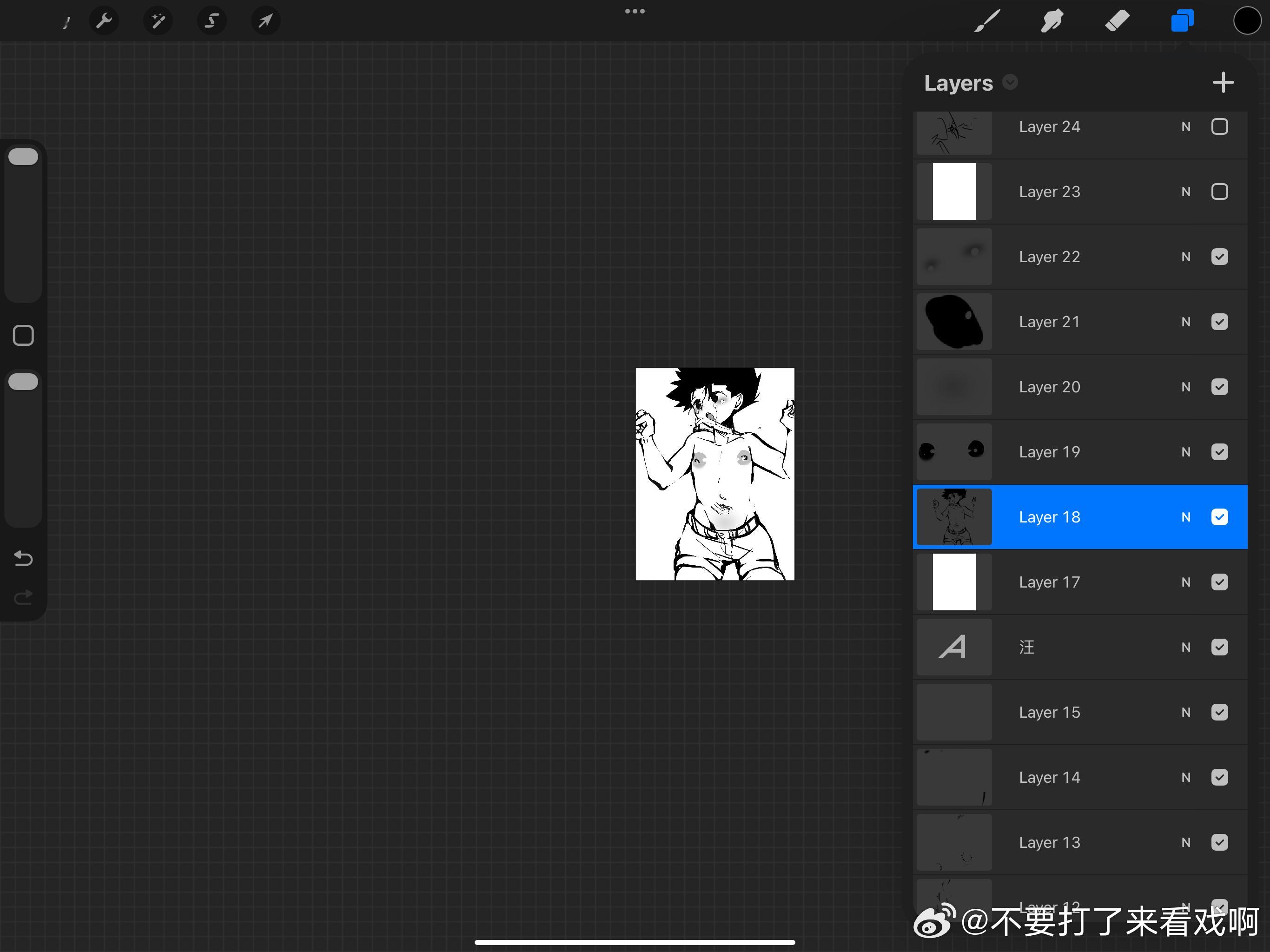Toggle Layer 15 visibility checkbox
The height and width of the screenshot is (952, 1270).
pos(1219,712)
